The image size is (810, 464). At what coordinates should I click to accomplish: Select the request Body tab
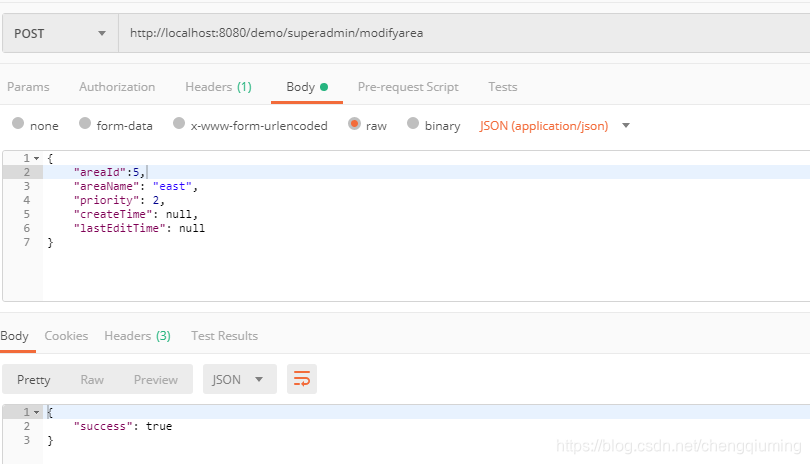coord(307,87)
